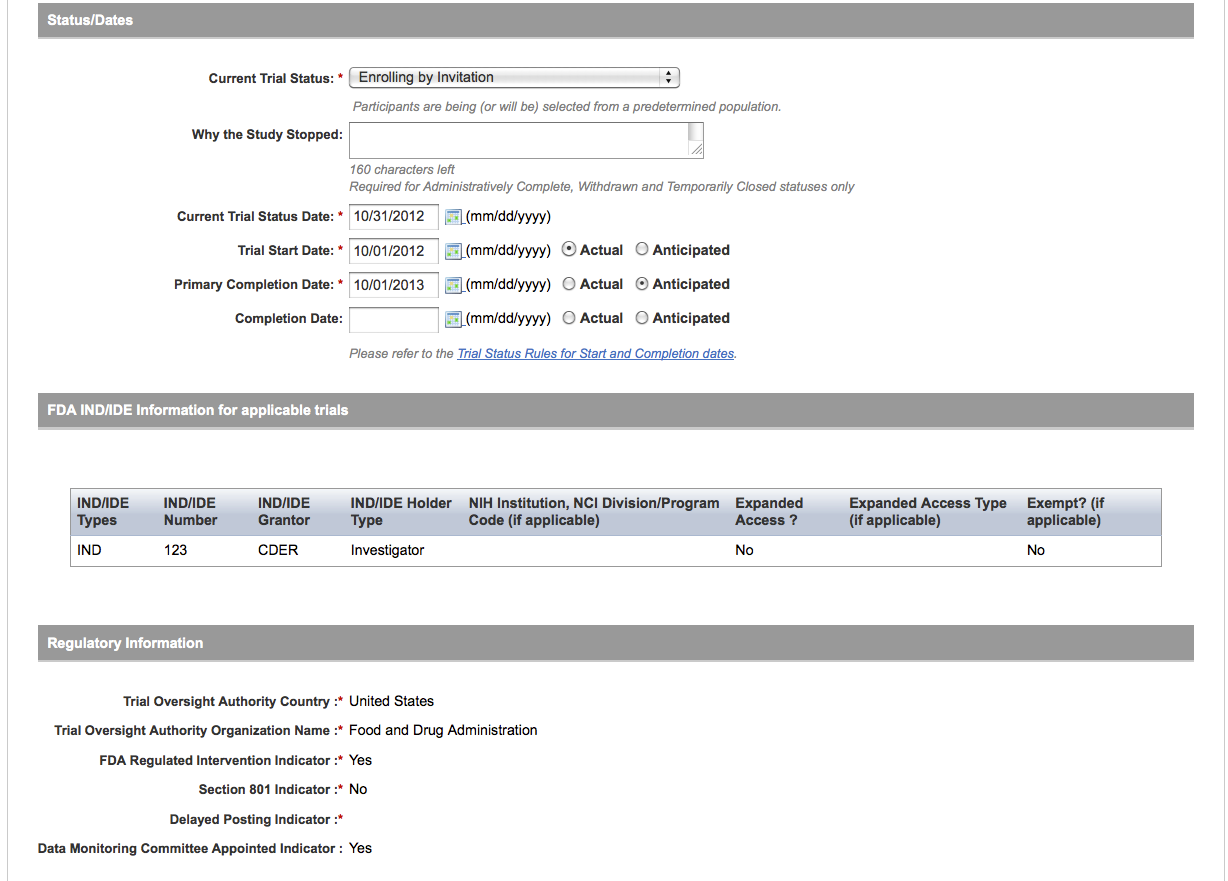1228x881 pixels.
Task: Open calendar picker for Trial Start Date
Action: 453,251
